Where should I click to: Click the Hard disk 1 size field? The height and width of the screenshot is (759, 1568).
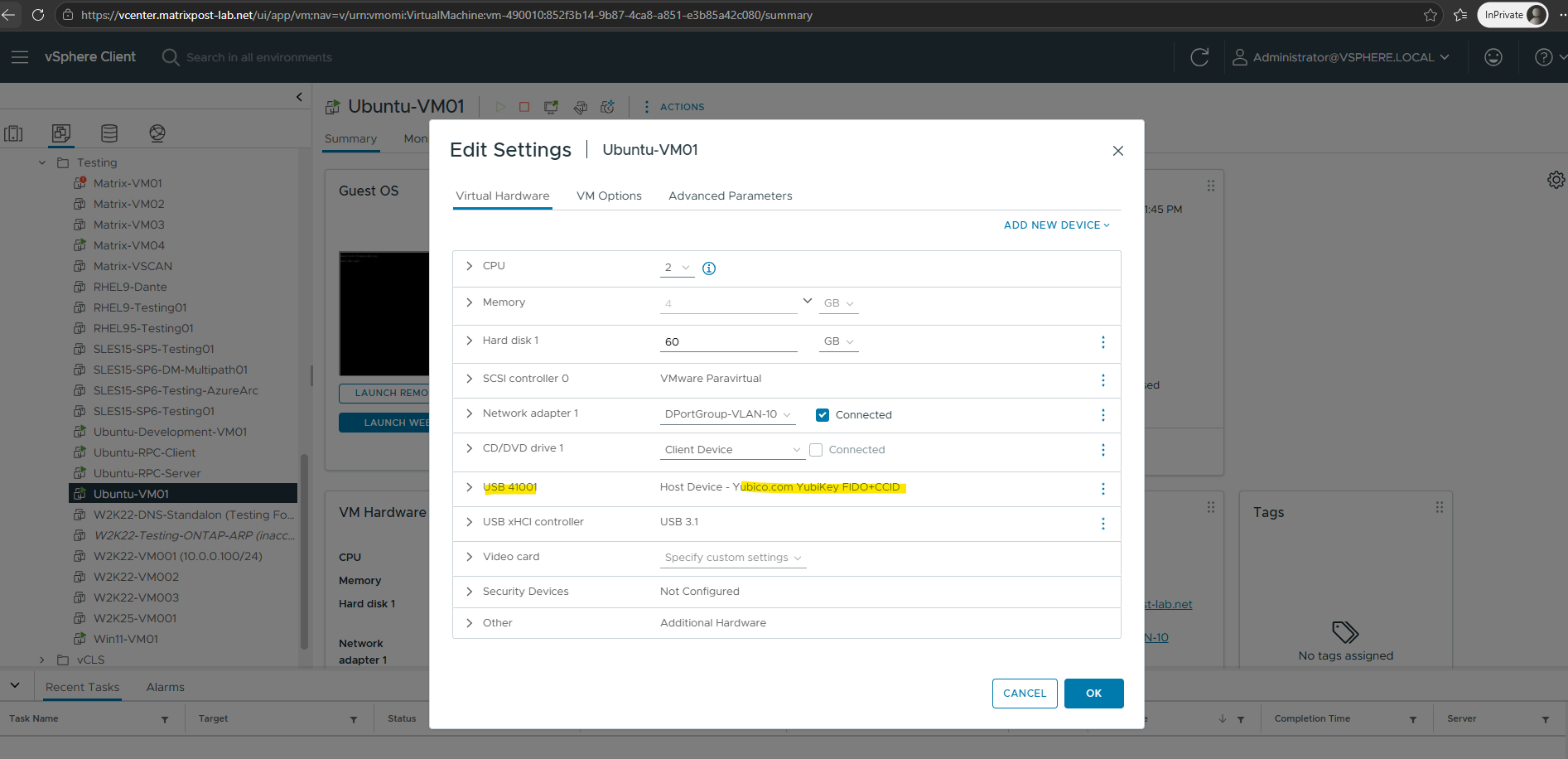pos(729,342)
